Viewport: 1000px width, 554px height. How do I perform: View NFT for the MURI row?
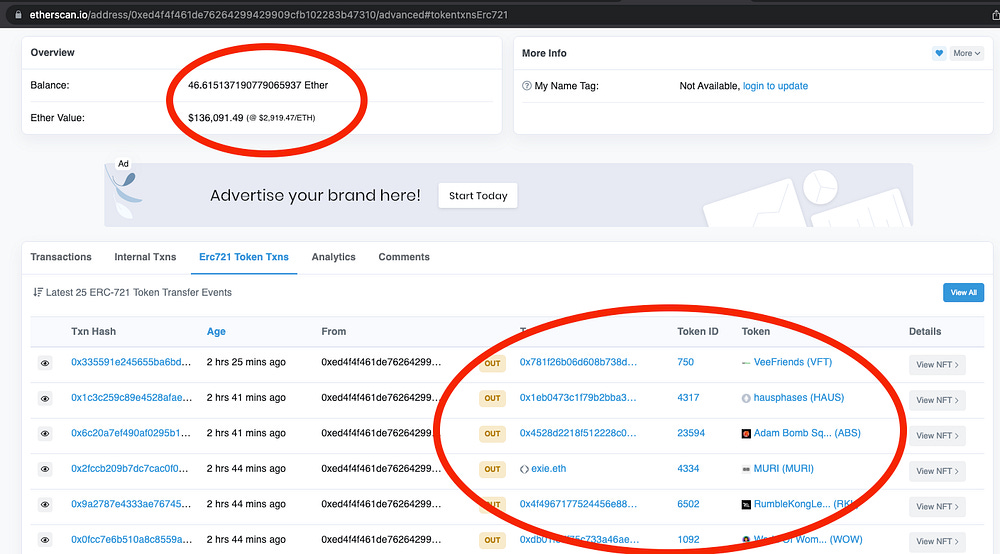point(937,471)
